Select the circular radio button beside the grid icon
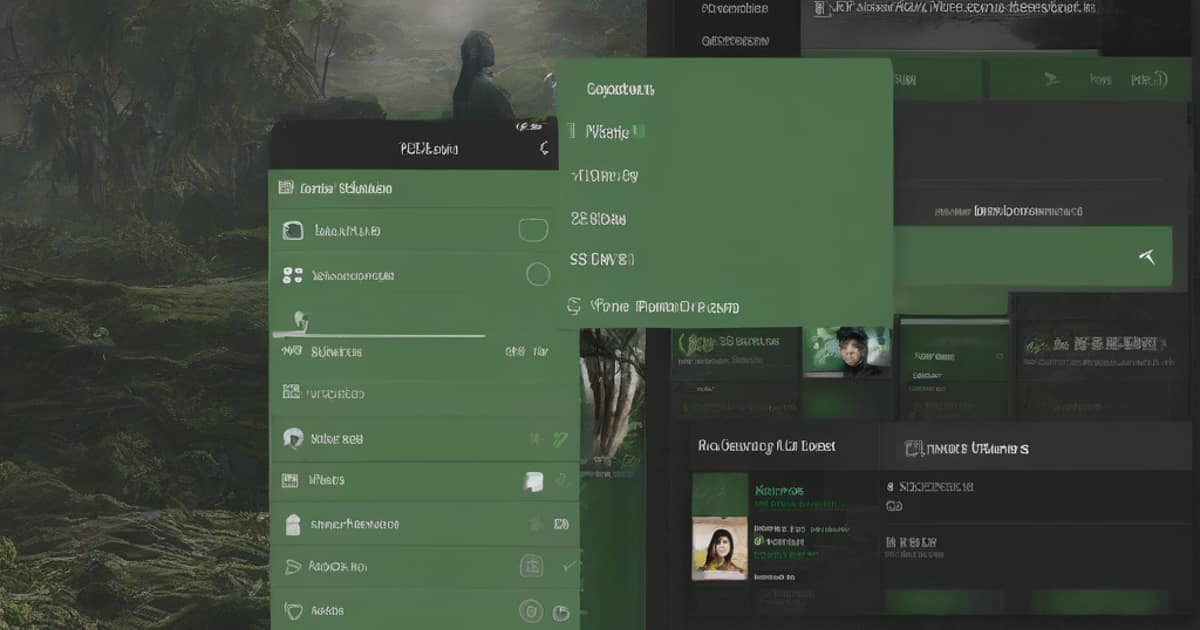 click(x=537, y=275)
